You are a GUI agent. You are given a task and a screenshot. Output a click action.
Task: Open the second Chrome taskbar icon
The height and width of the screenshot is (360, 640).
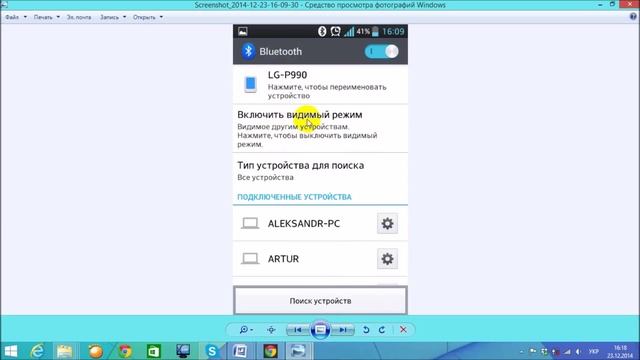click(270, 351)
